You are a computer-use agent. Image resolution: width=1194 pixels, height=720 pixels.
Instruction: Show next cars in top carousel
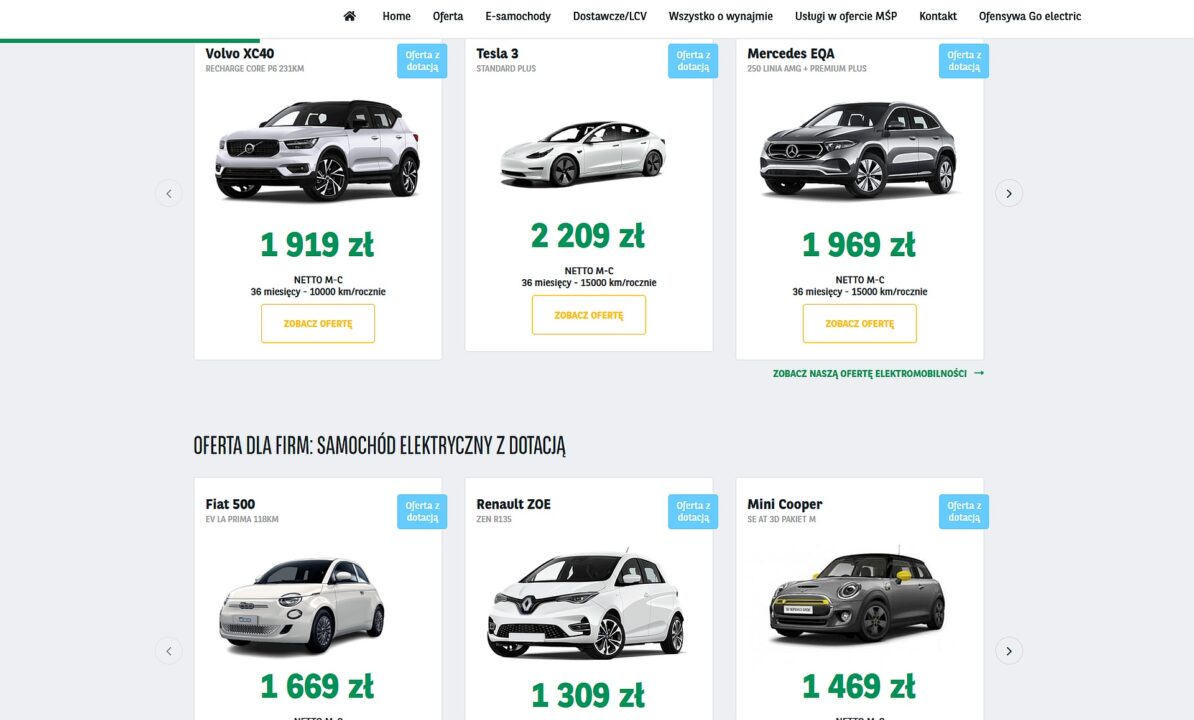click(1009, 193)
